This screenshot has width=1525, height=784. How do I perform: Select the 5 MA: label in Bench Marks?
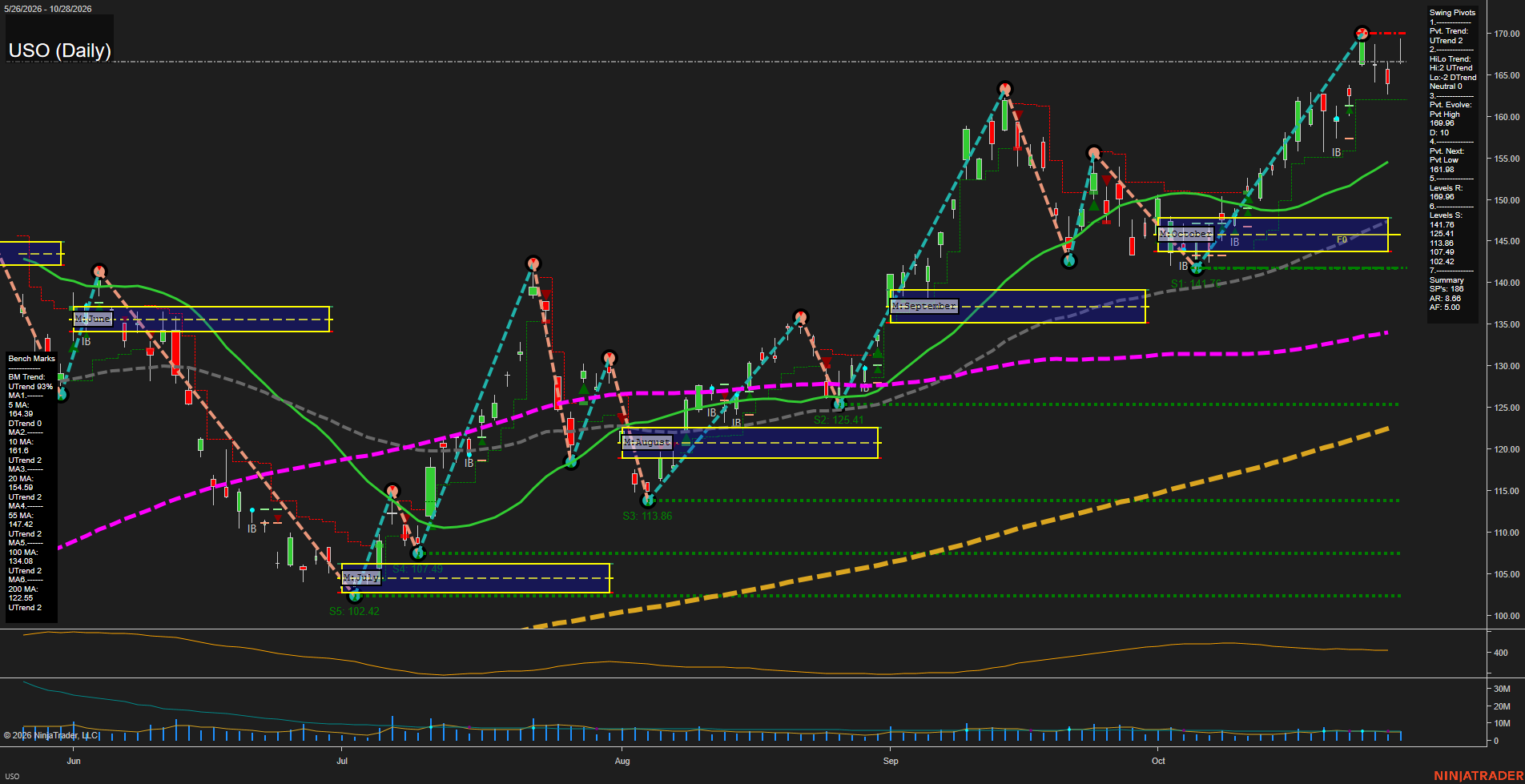pyautogui.click(x=18, y=405)
